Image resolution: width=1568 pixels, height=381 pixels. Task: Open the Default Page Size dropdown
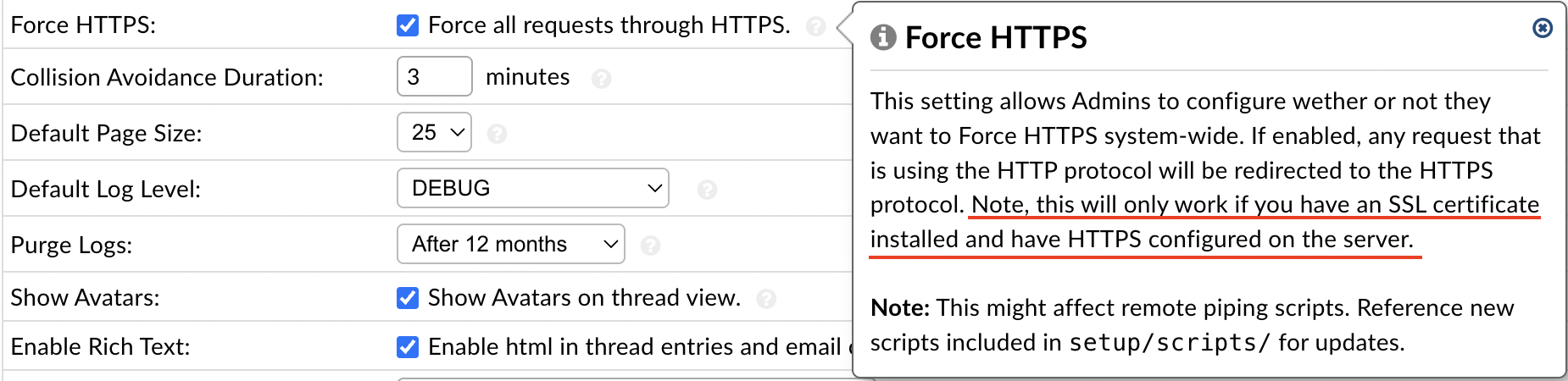click(x=434, y=133)
